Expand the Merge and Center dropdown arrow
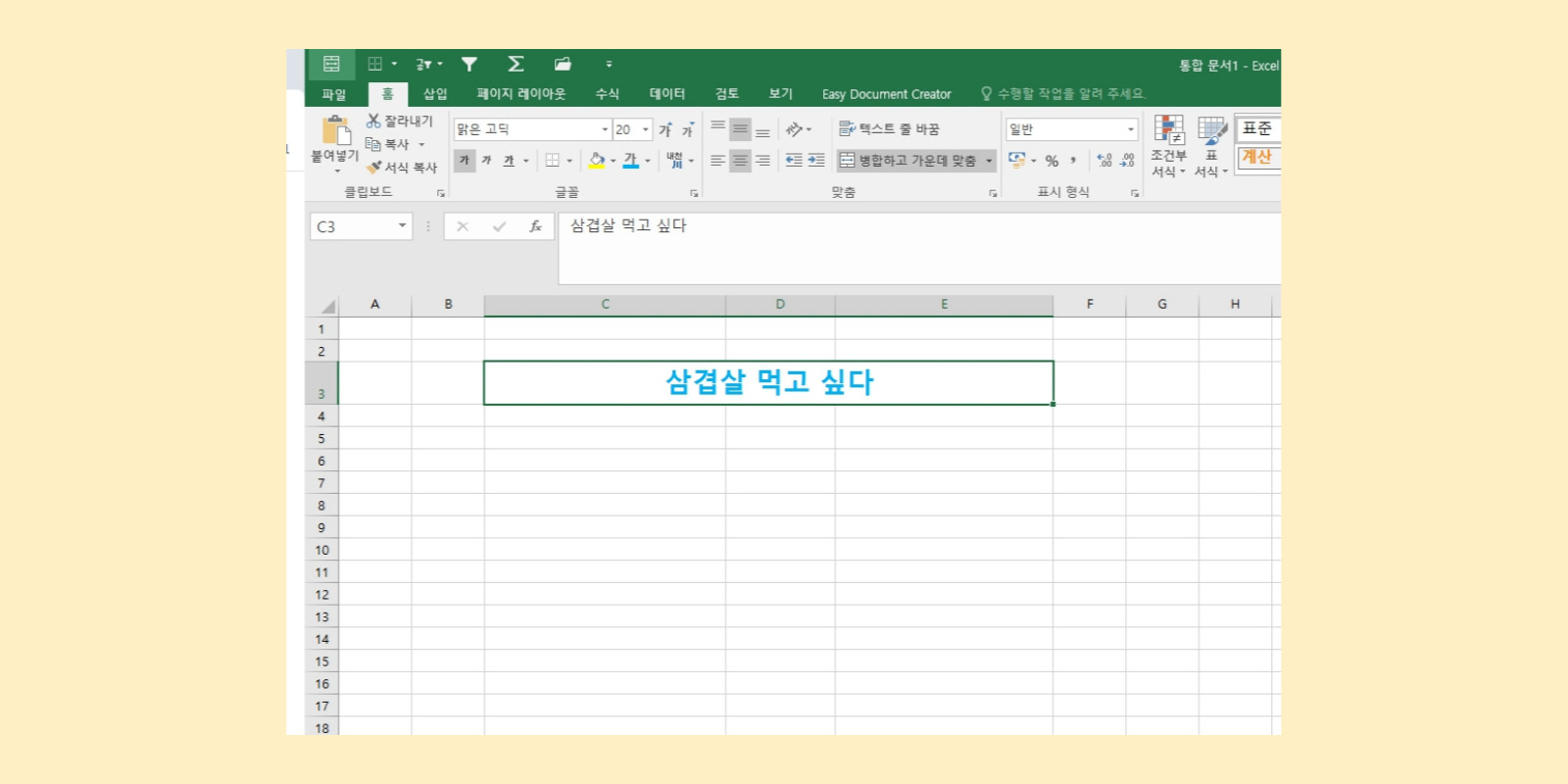 pos(989,160)
